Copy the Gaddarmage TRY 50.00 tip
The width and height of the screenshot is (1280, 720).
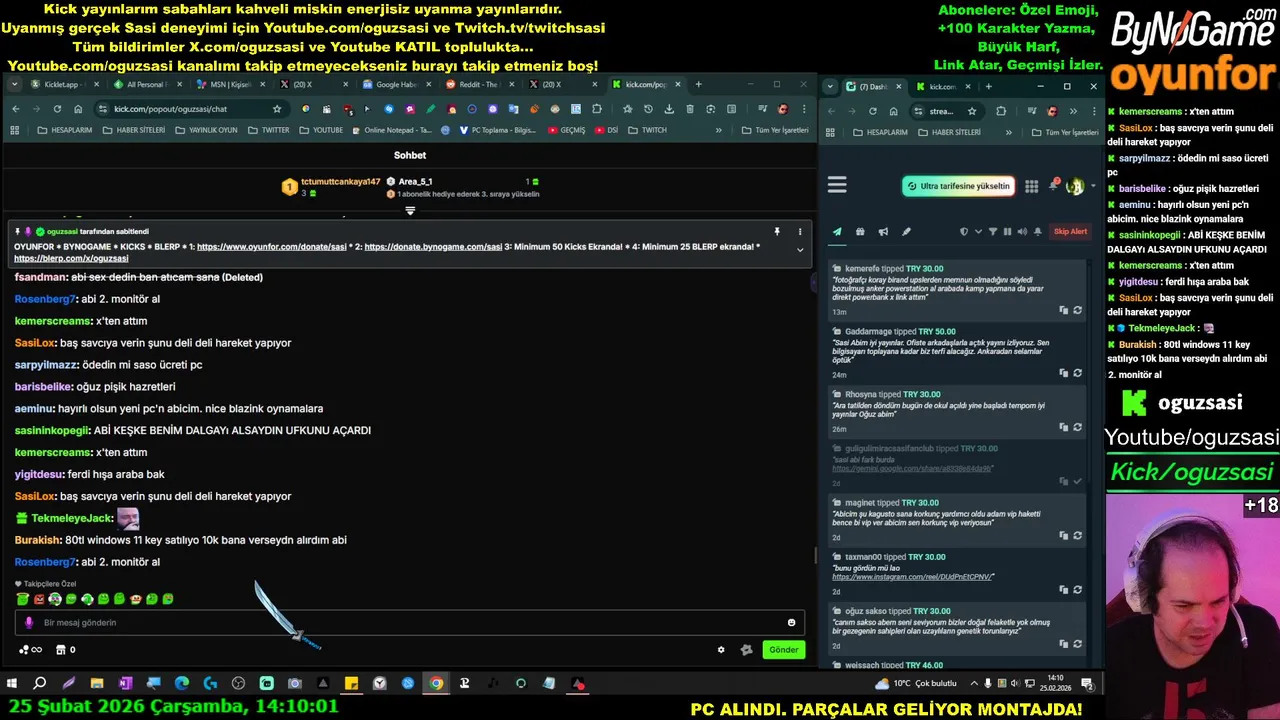[1063, 373]
